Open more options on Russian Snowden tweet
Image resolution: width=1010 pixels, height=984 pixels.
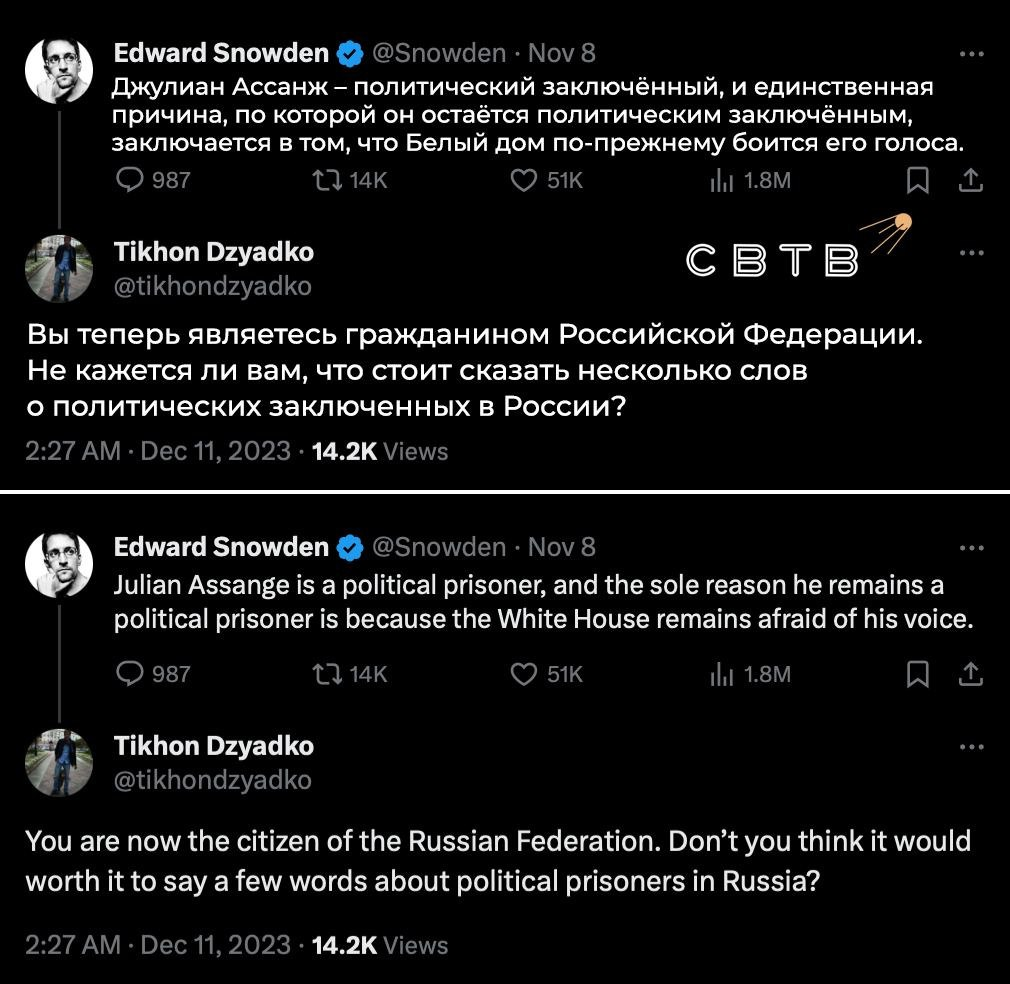click(971, 53)
